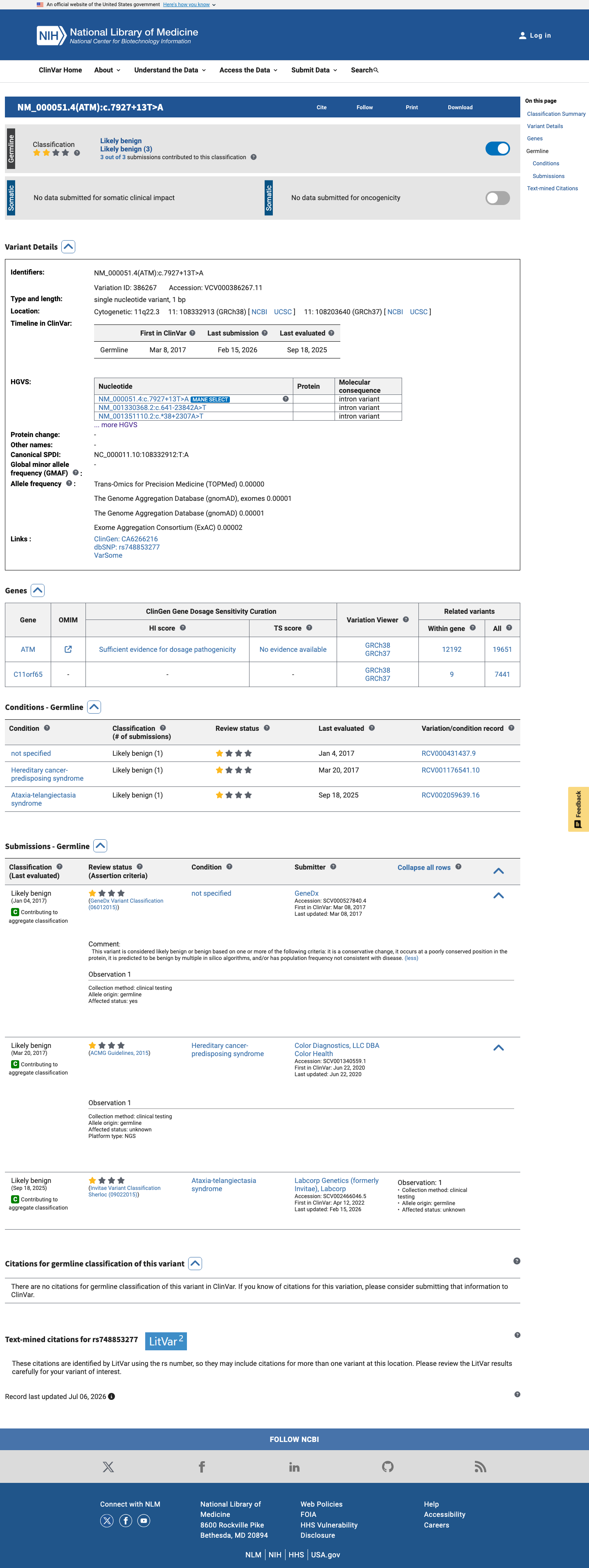589x1568 pixels.
Task: Click the info icon after Record last updated
Action: click(111, 1397)
